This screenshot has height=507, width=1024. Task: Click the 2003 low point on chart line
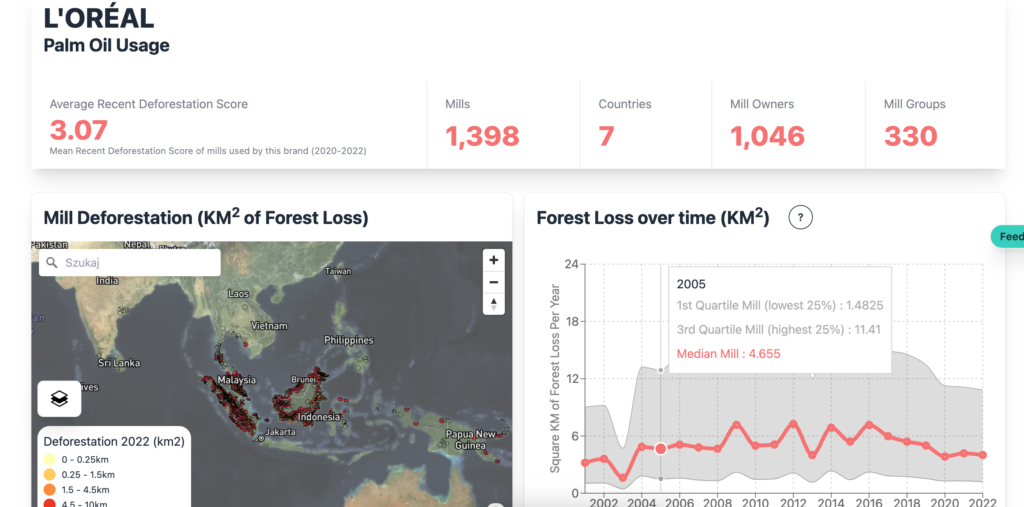point(622,478)
